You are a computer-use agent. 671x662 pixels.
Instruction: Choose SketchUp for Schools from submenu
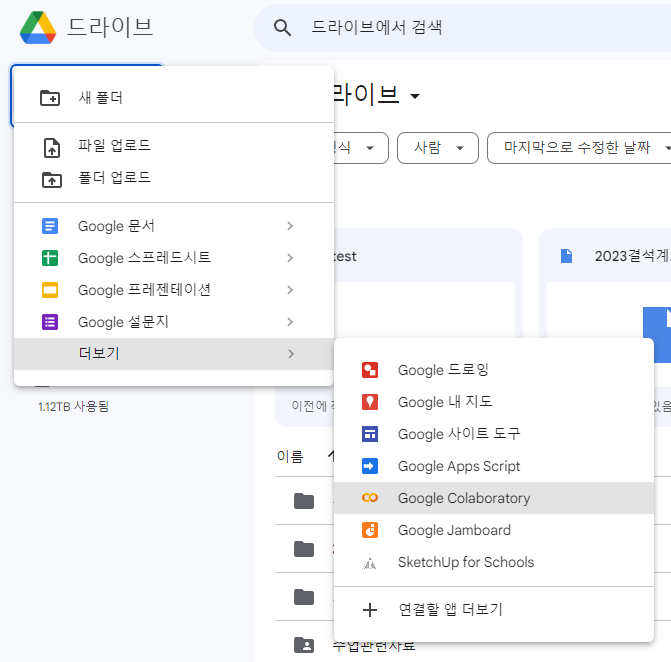494,562
